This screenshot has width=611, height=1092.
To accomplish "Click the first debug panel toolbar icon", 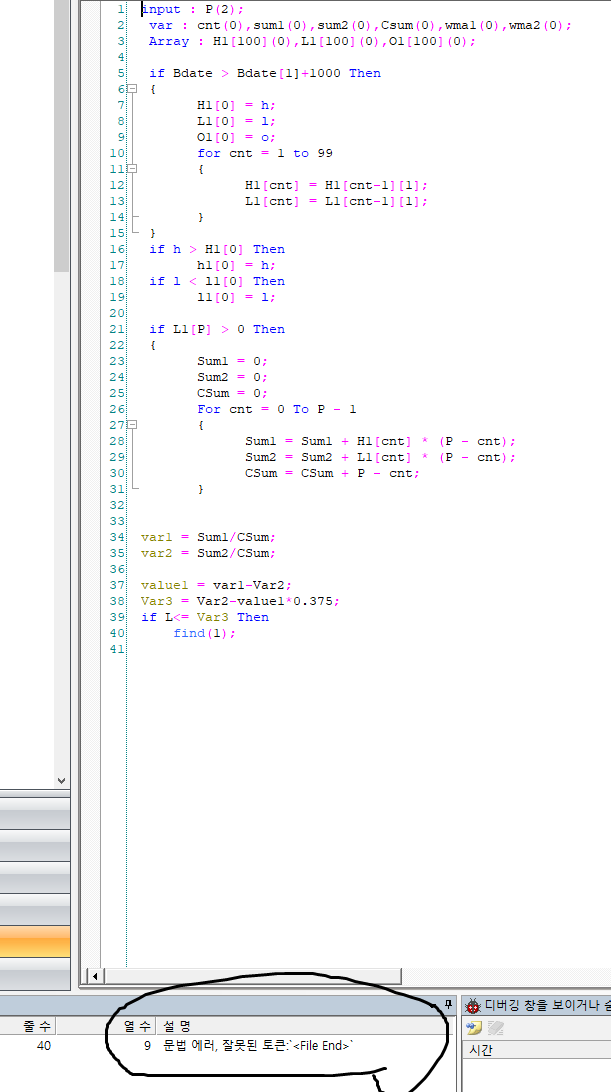I will [x=474, y=1028].
